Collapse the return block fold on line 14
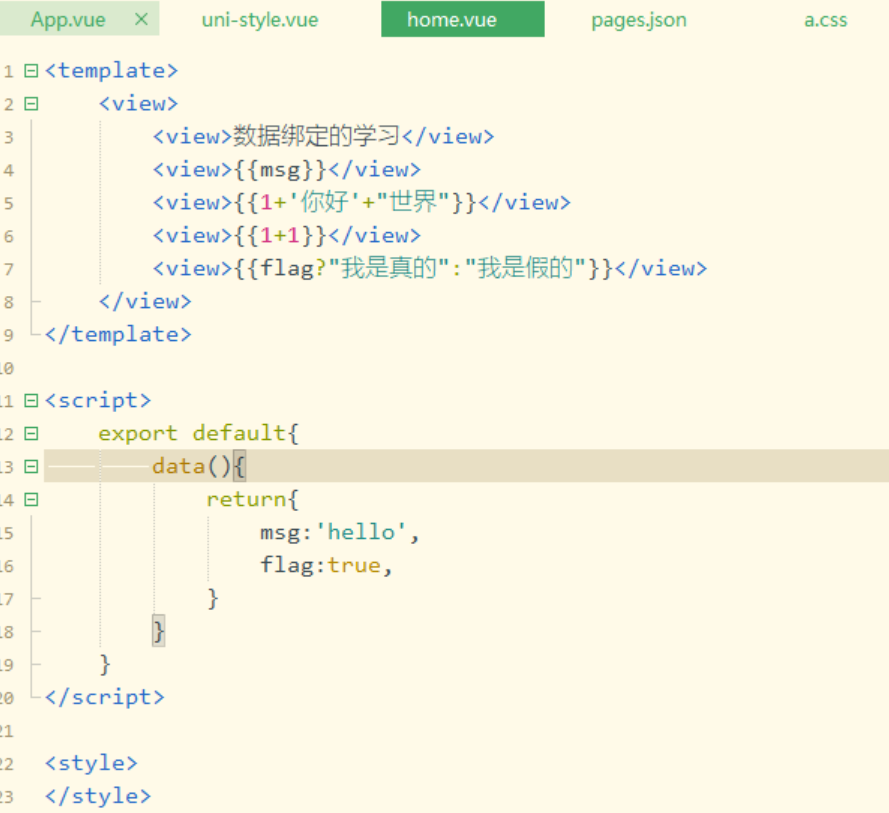889x813 pixels. point(31,499)
